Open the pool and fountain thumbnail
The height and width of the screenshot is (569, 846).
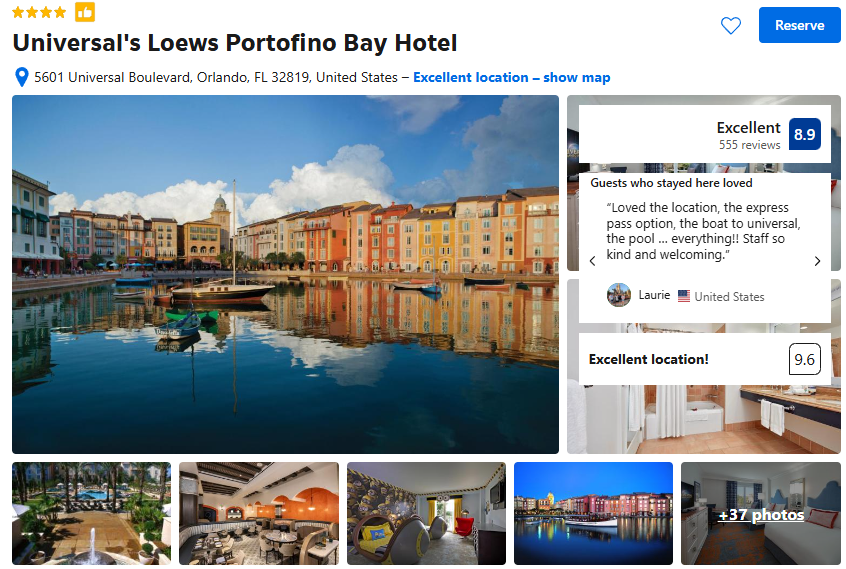92,513
